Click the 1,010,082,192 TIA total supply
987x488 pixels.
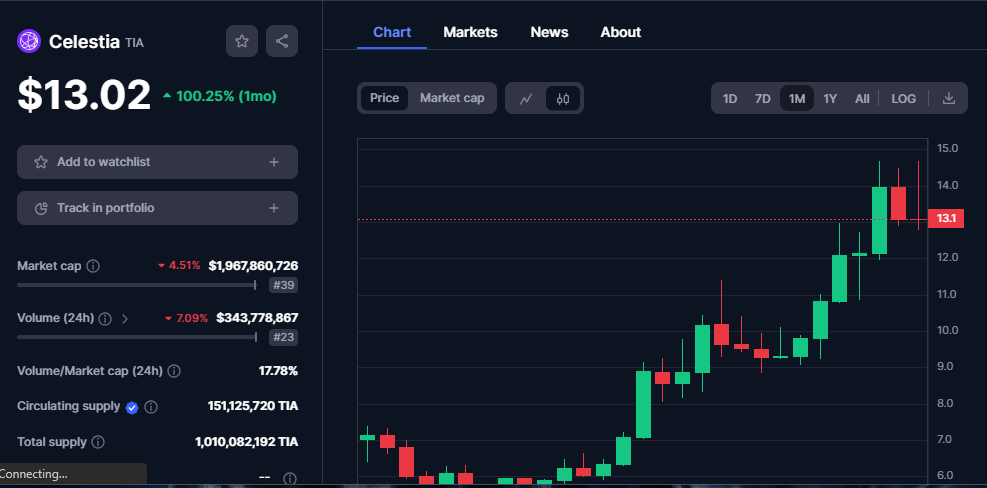247,442
